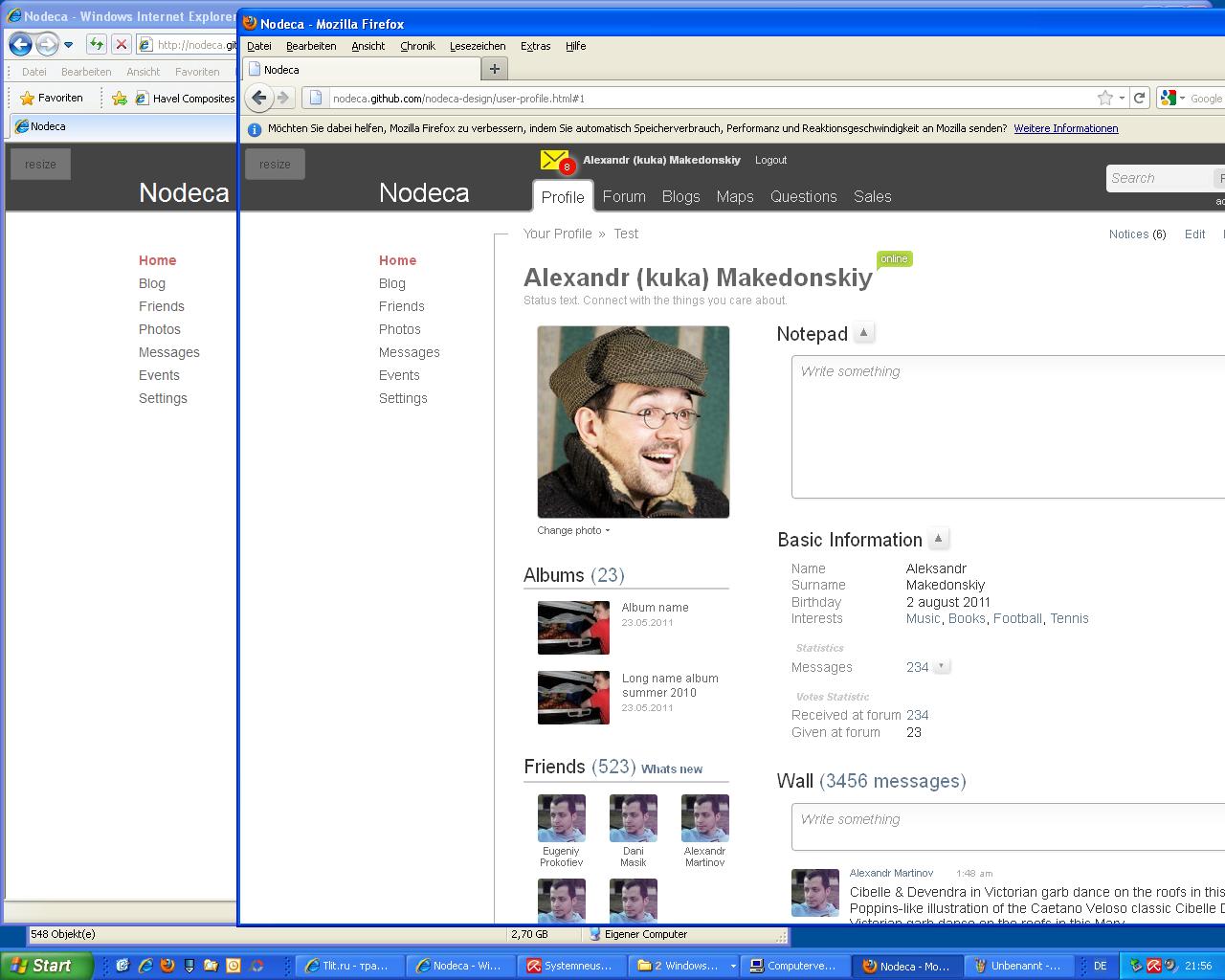1225x980 pixels.
Task: Click add-to-favorites-bar star icon in Internet Explorer
Action: (x=120, y=98)
